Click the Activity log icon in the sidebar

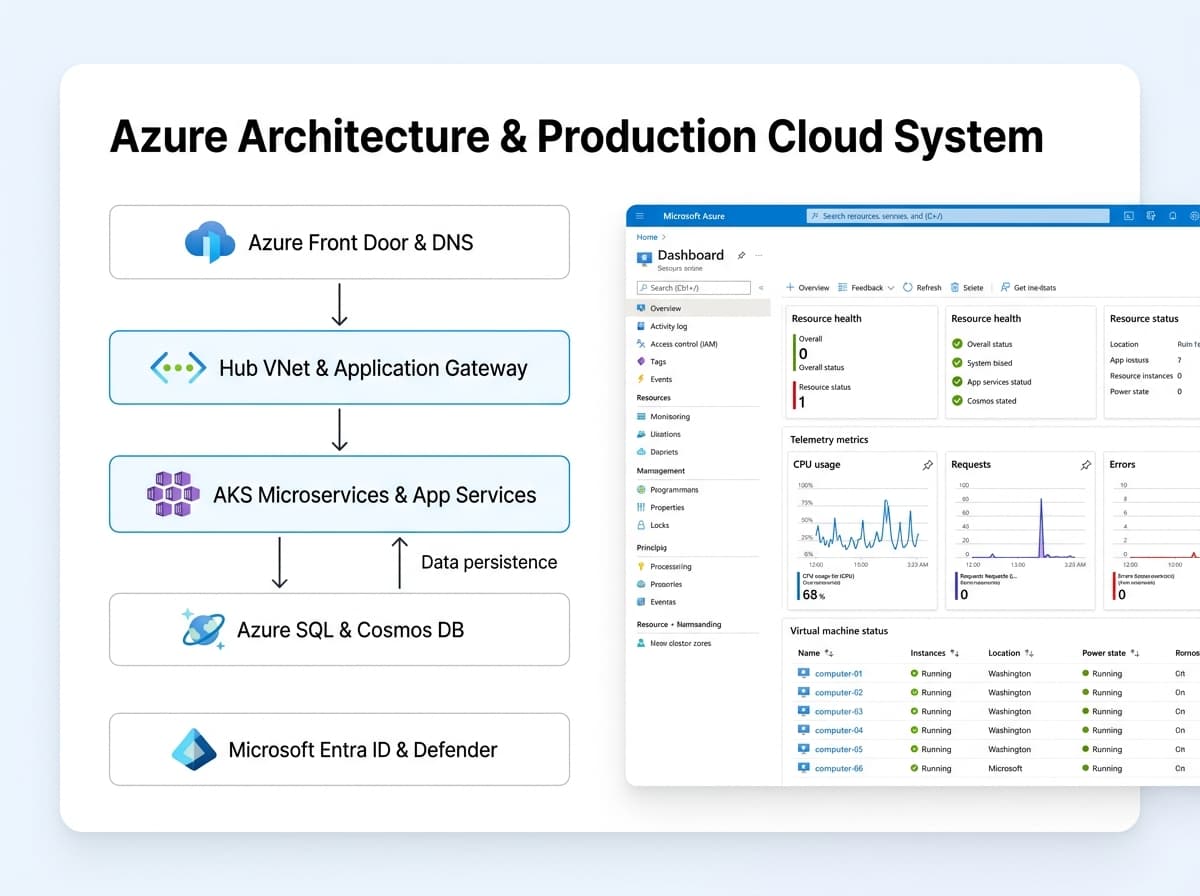pos(641,326)
